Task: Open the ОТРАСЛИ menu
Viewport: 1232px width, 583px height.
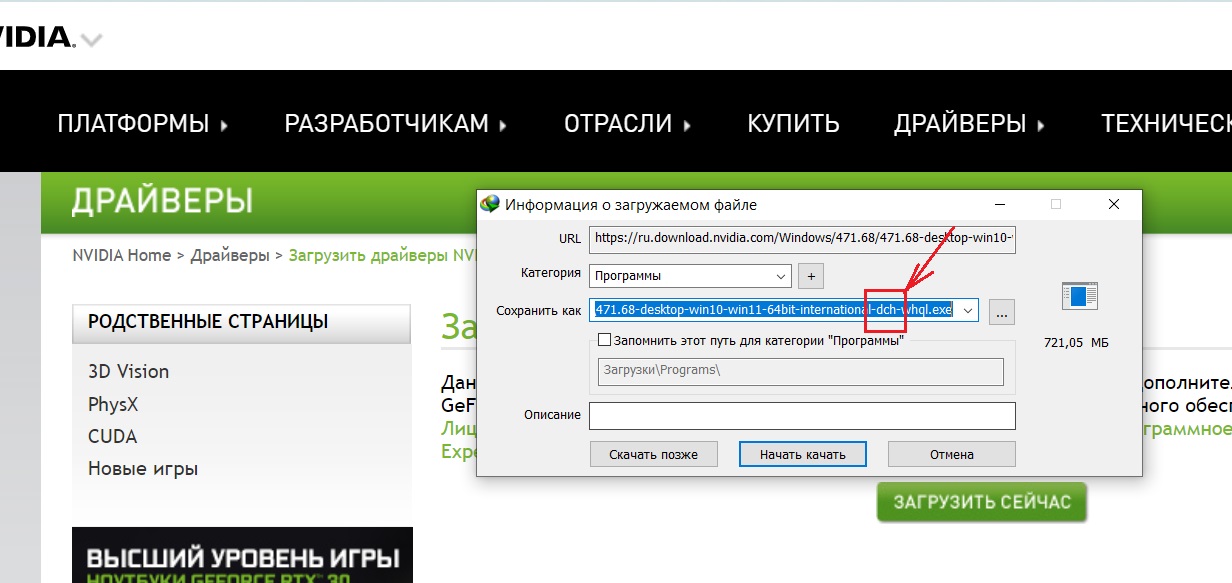Action: point(628,124)
